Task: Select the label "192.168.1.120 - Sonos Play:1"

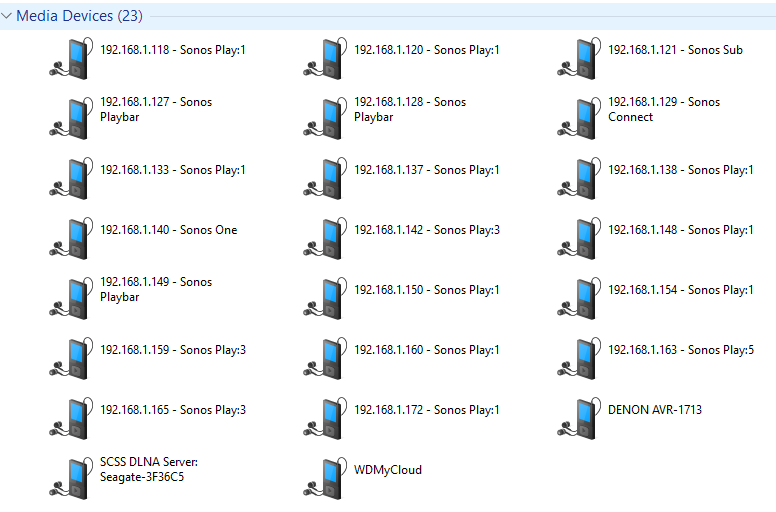Action: pyautogui.click(x=427, y=50)
